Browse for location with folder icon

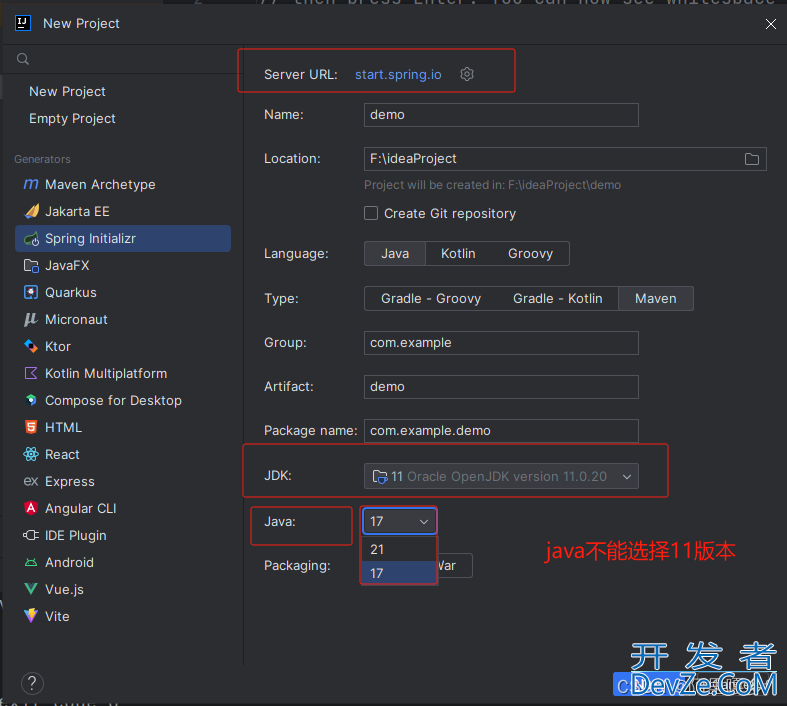pyautogui.click(x=751, y=159)
